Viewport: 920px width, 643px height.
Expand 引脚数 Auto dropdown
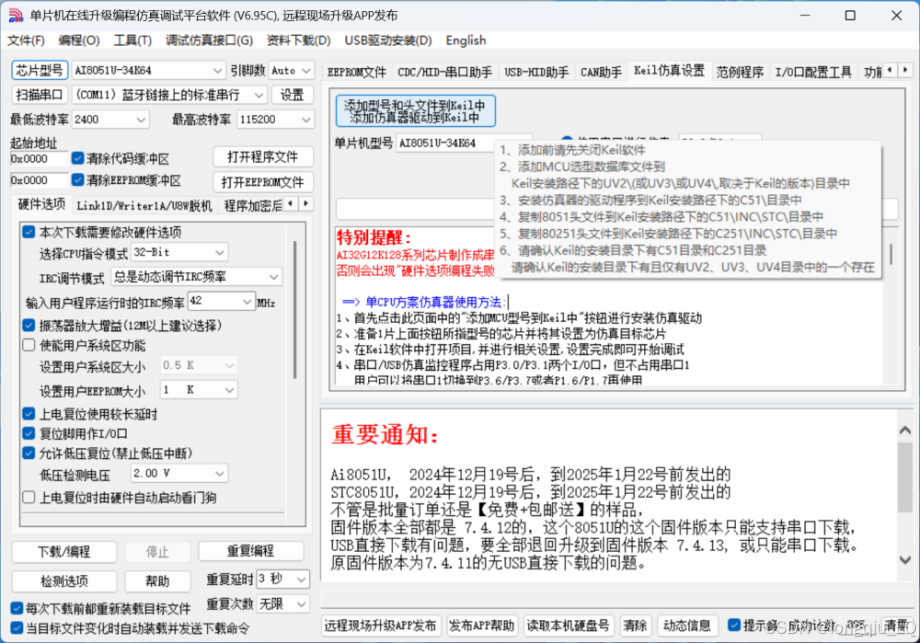pos(306,70)
